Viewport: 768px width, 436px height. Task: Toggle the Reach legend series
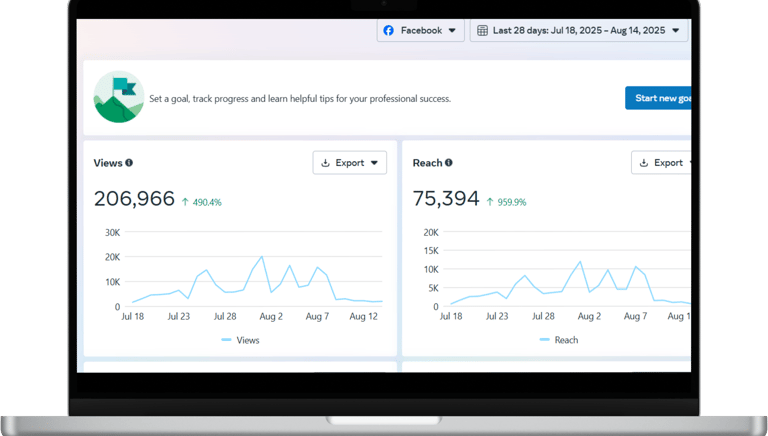coord(559,340)
